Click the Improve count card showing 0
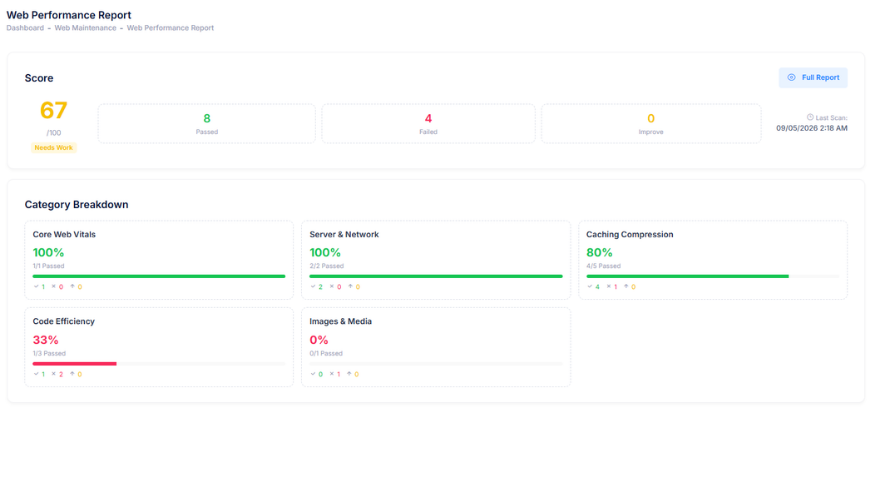This screenshot has height=481, width=875. click(x=651, y=123)
